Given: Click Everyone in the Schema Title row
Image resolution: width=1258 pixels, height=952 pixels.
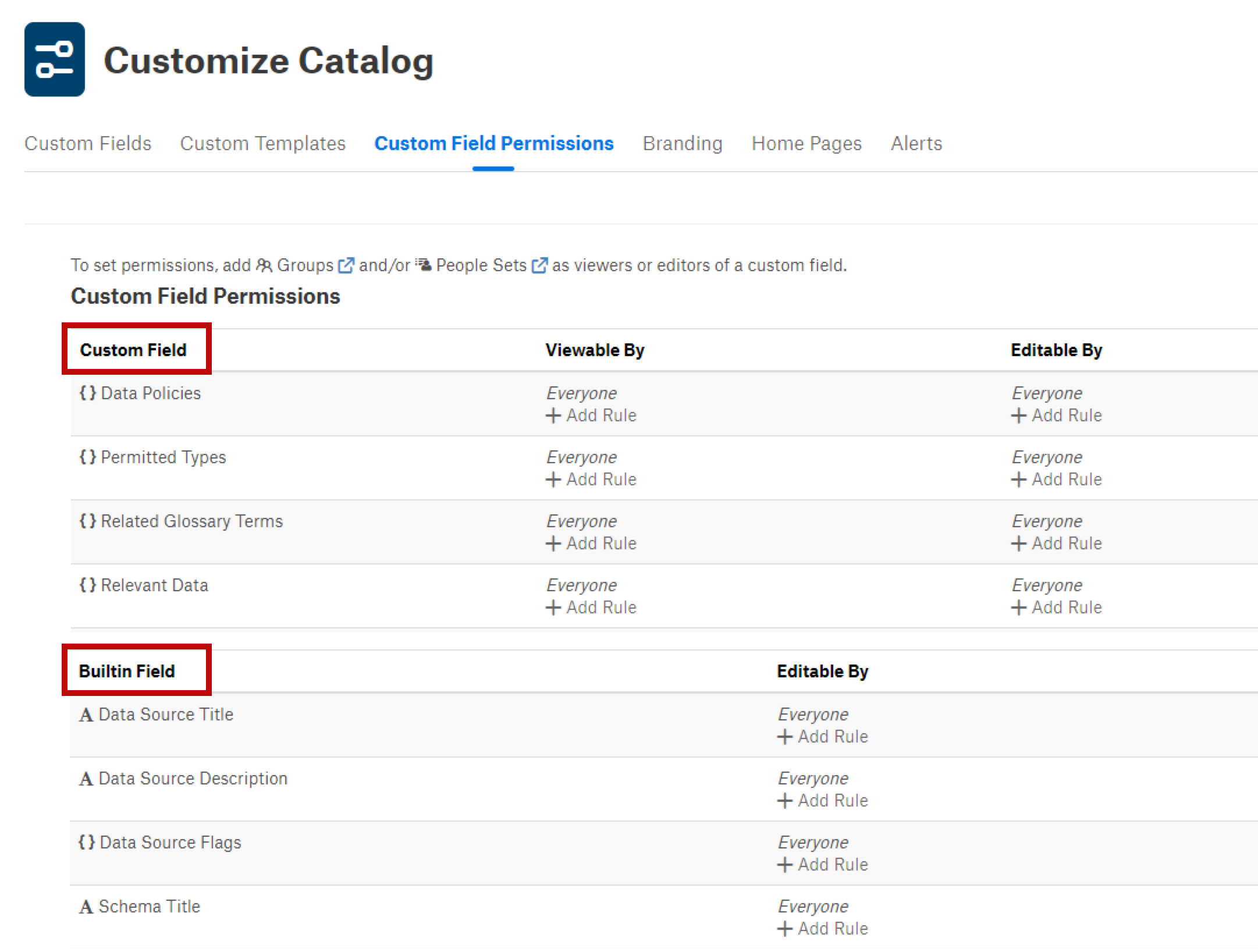Looking at the screenshot, I should pyautogui.click(x=813, y=907).
